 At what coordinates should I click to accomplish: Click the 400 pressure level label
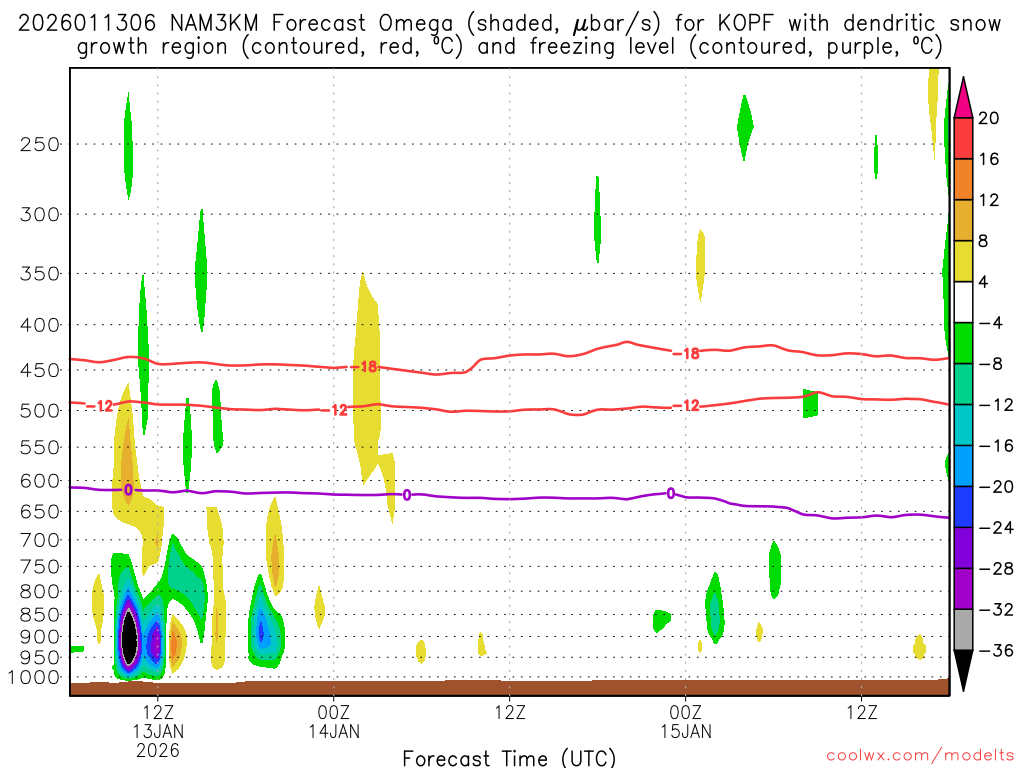point(40,325)
